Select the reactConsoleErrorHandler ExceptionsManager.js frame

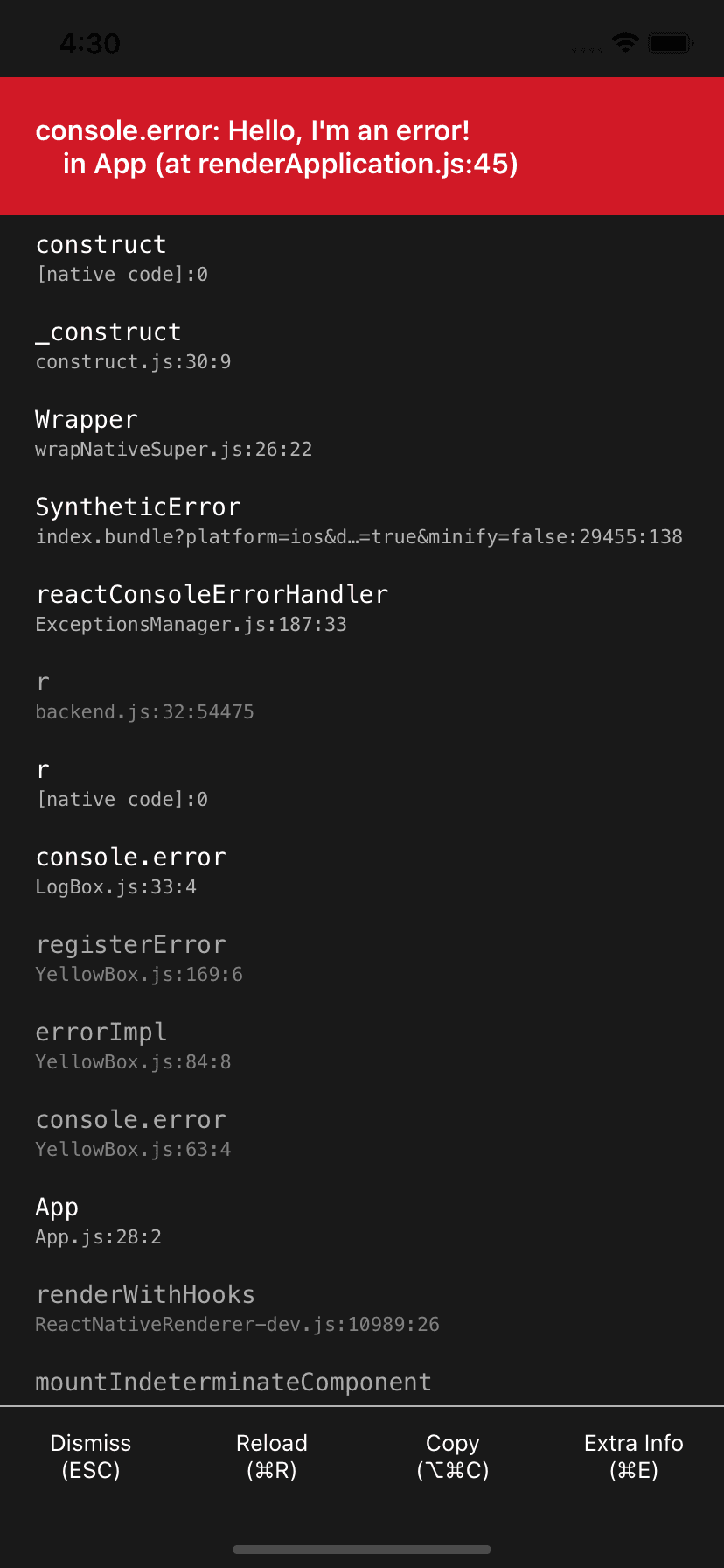[362, 609]
